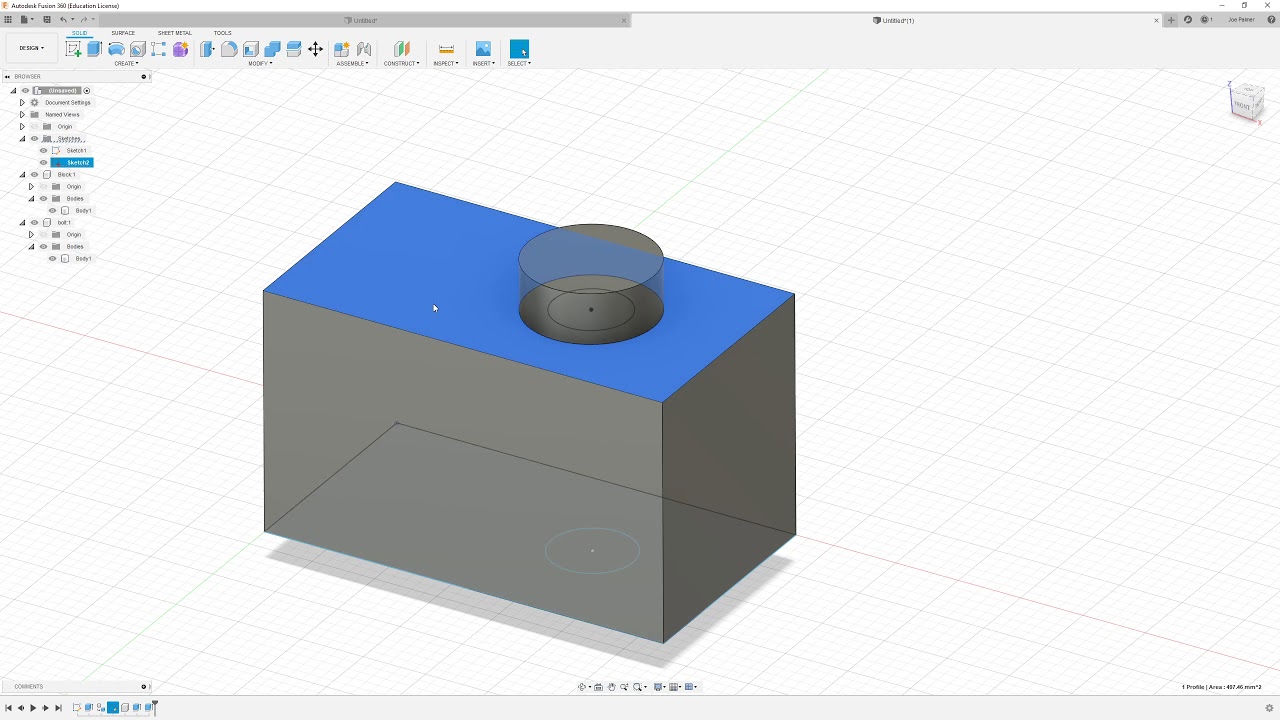Select the Hole tool
This screenshot has width=1280, height=720.
coord(137,49)
